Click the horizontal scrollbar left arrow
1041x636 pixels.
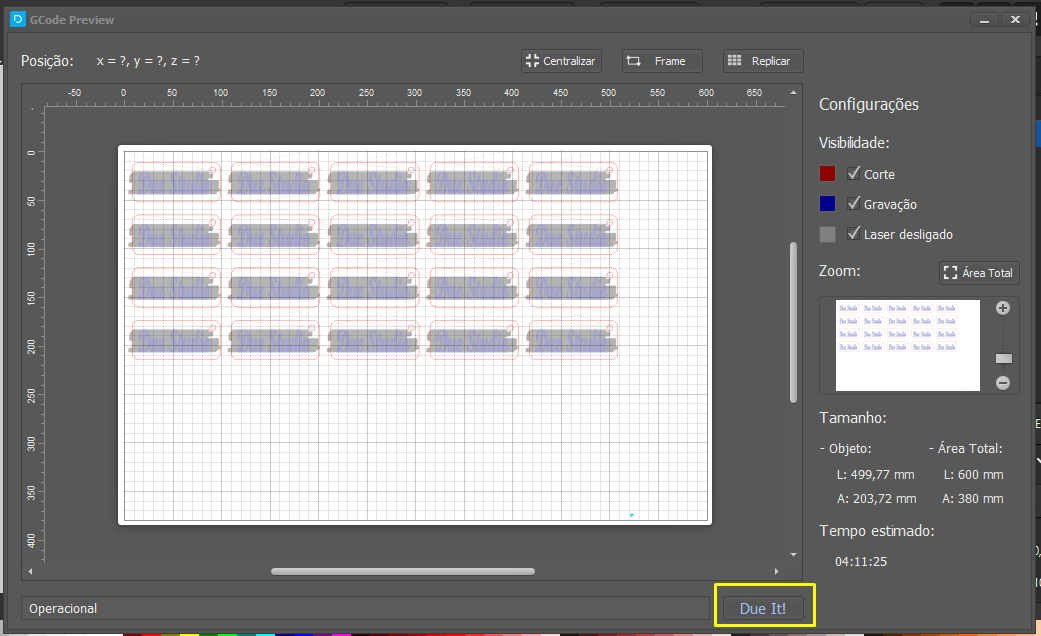click(30, 571)
